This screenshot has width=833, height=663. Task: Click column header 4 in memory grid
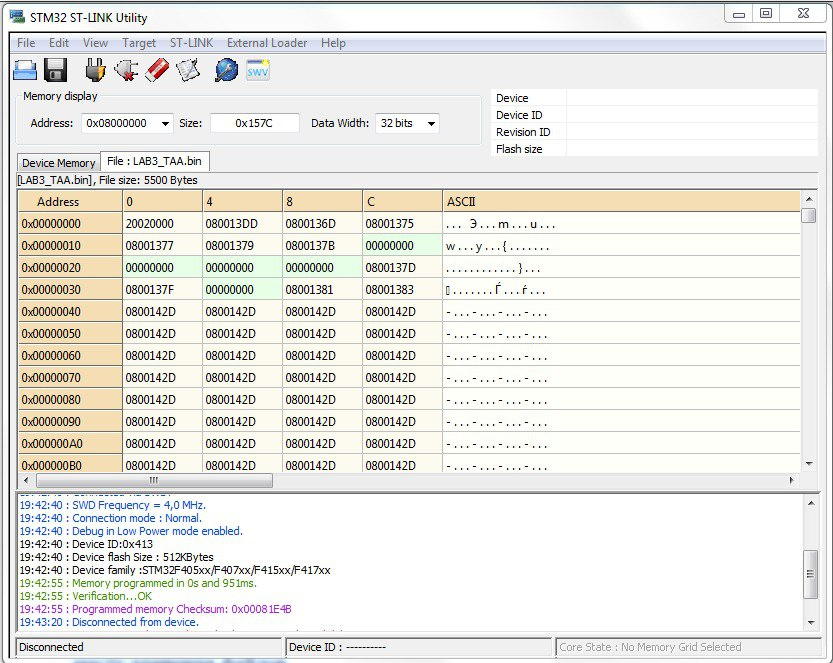(242, 202)
